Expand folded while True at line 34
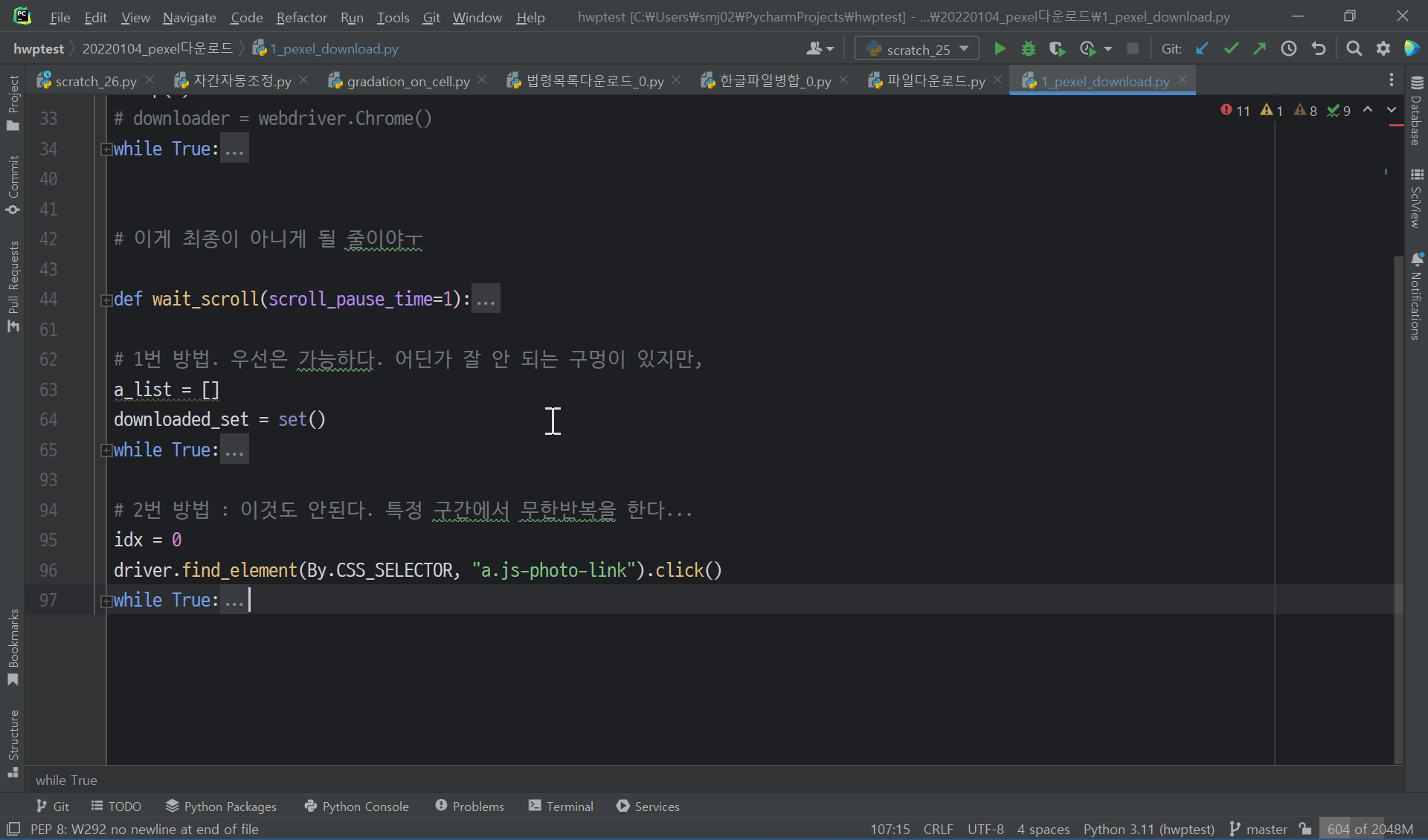1428x840 pixels. coord(106,149)
